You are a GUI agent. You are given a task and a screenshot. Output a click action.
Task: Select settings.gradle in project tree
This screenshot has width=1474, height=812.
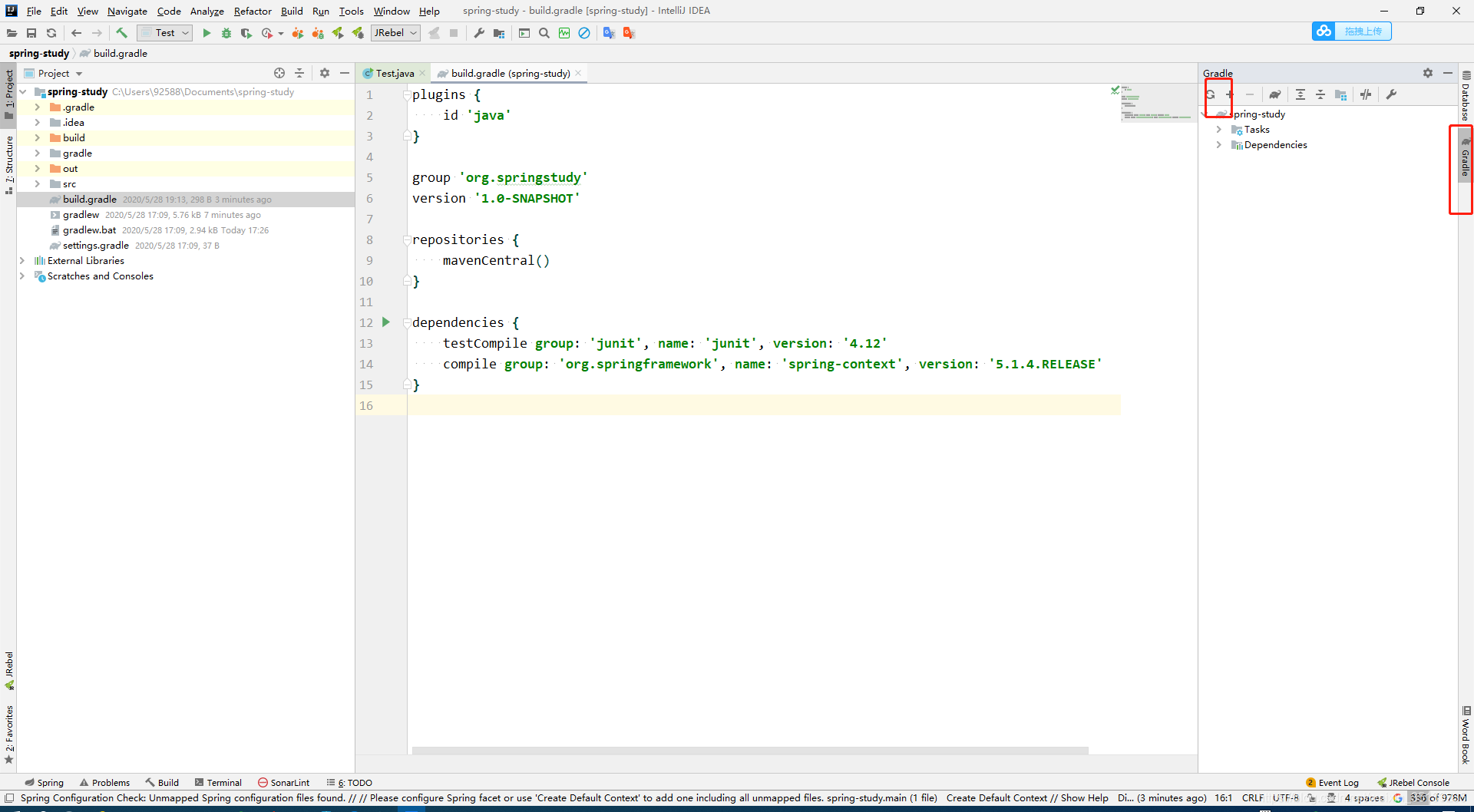pyautogui.click(x=96, y=246)
